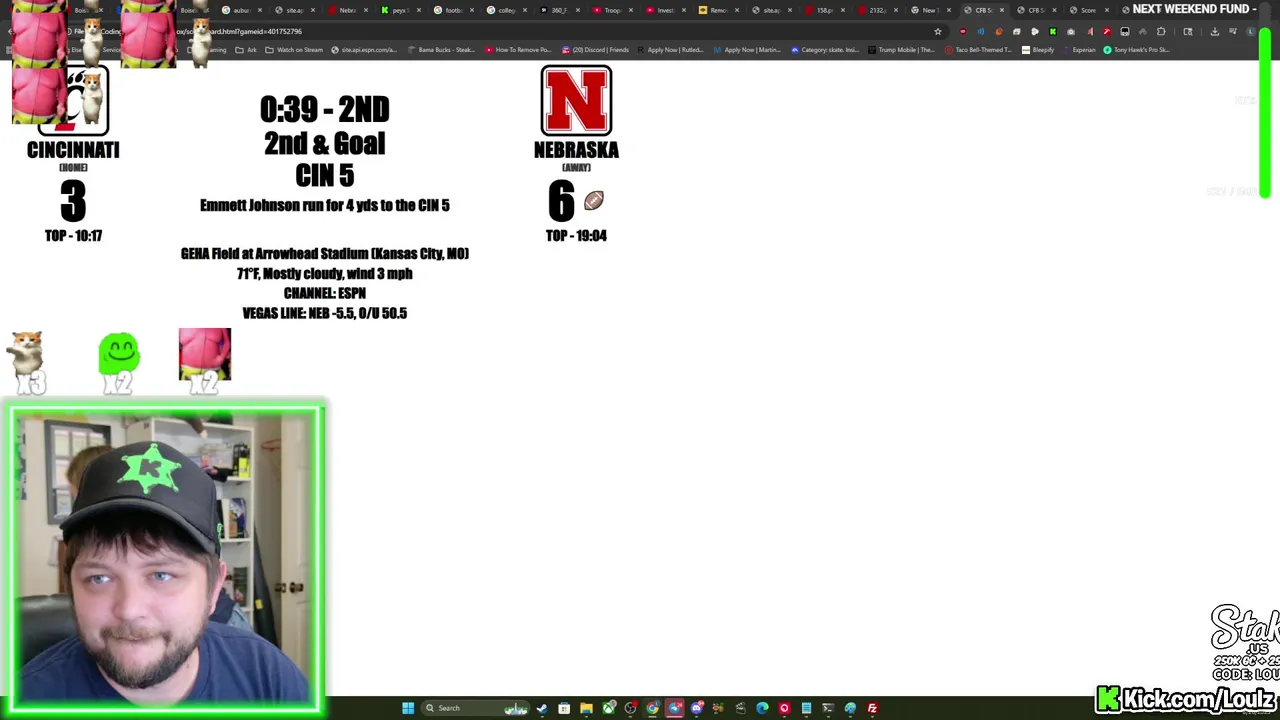The image size is (1280, 720).
Task: Open the browser Downloads icon
Action: click(1215, 31)
